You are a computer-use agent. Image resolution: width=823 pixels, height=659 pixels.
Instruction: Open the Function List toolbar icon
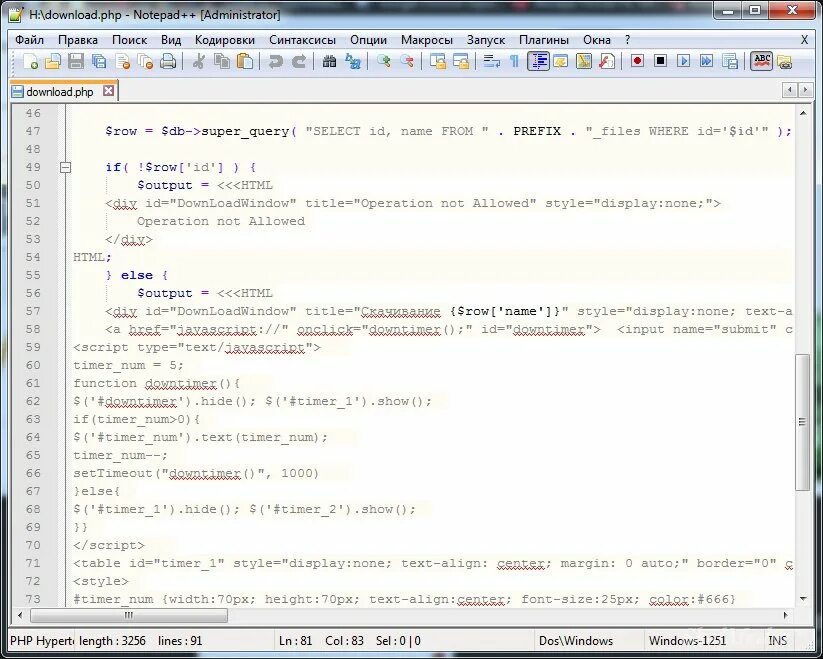pyautogui.click(x=607, y=62)
